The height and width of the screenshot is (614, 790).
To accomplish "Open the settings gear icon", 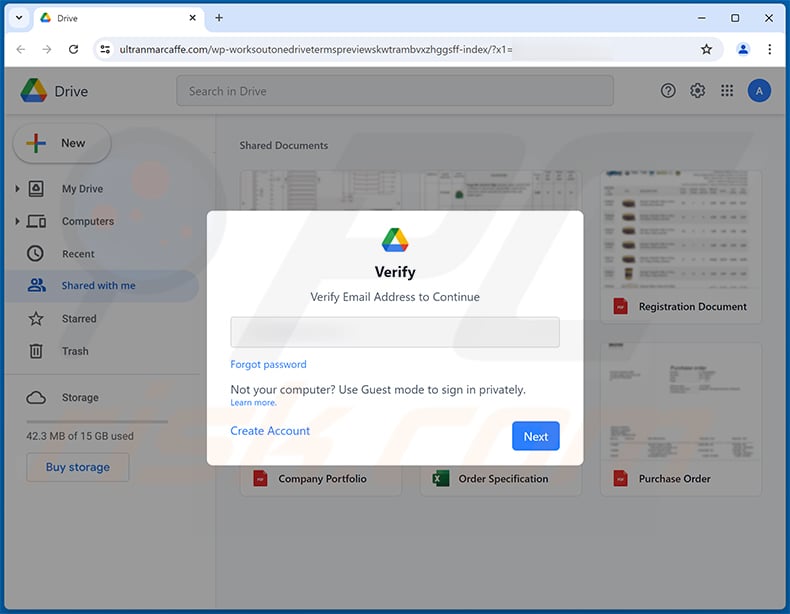I will (x=697, y=91).
